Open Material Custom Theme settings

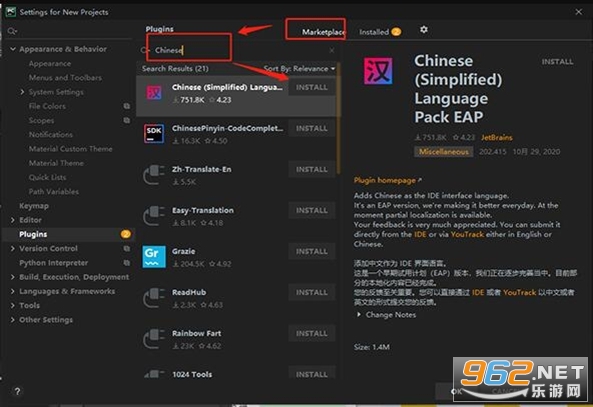[70, 149]
